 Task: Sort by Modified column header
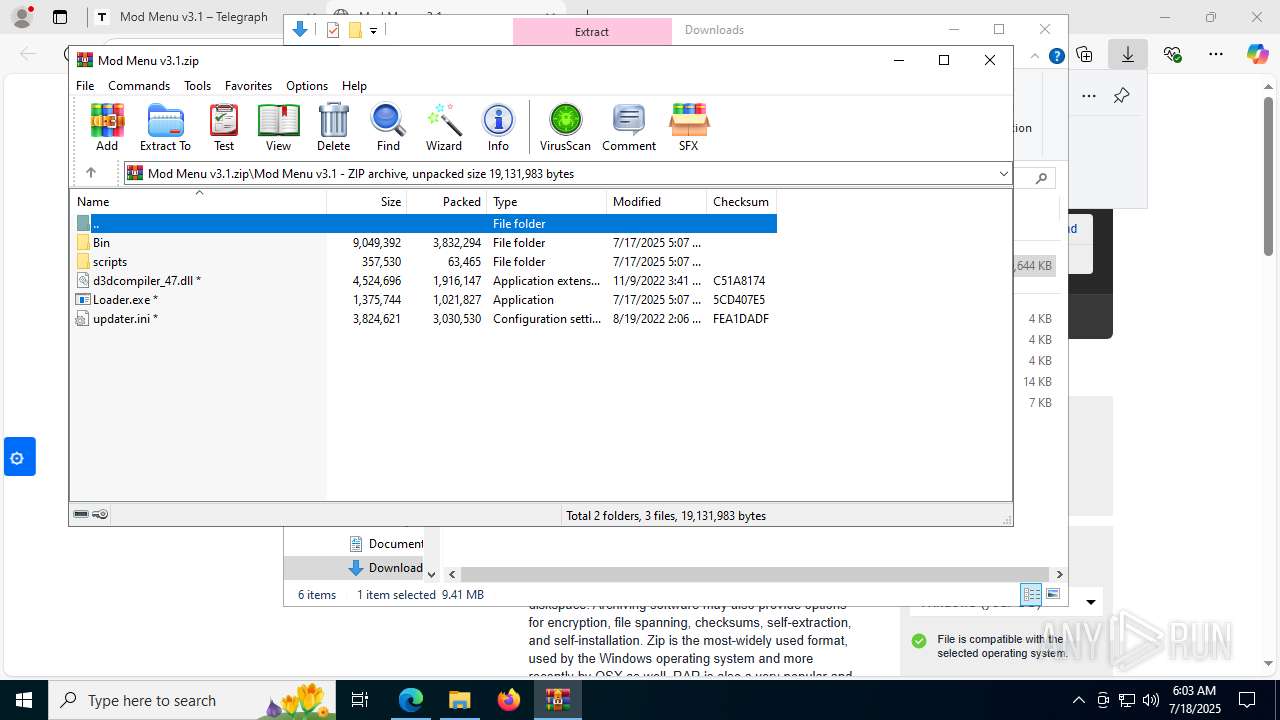pyautogui.click(x=657, y=202)
